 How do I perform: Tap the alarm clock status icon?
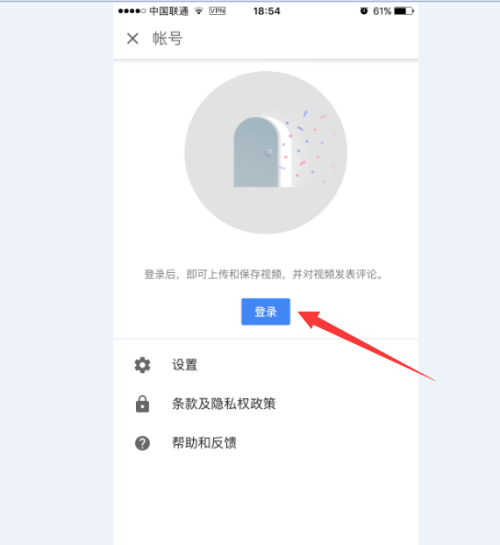click(364, 11)
